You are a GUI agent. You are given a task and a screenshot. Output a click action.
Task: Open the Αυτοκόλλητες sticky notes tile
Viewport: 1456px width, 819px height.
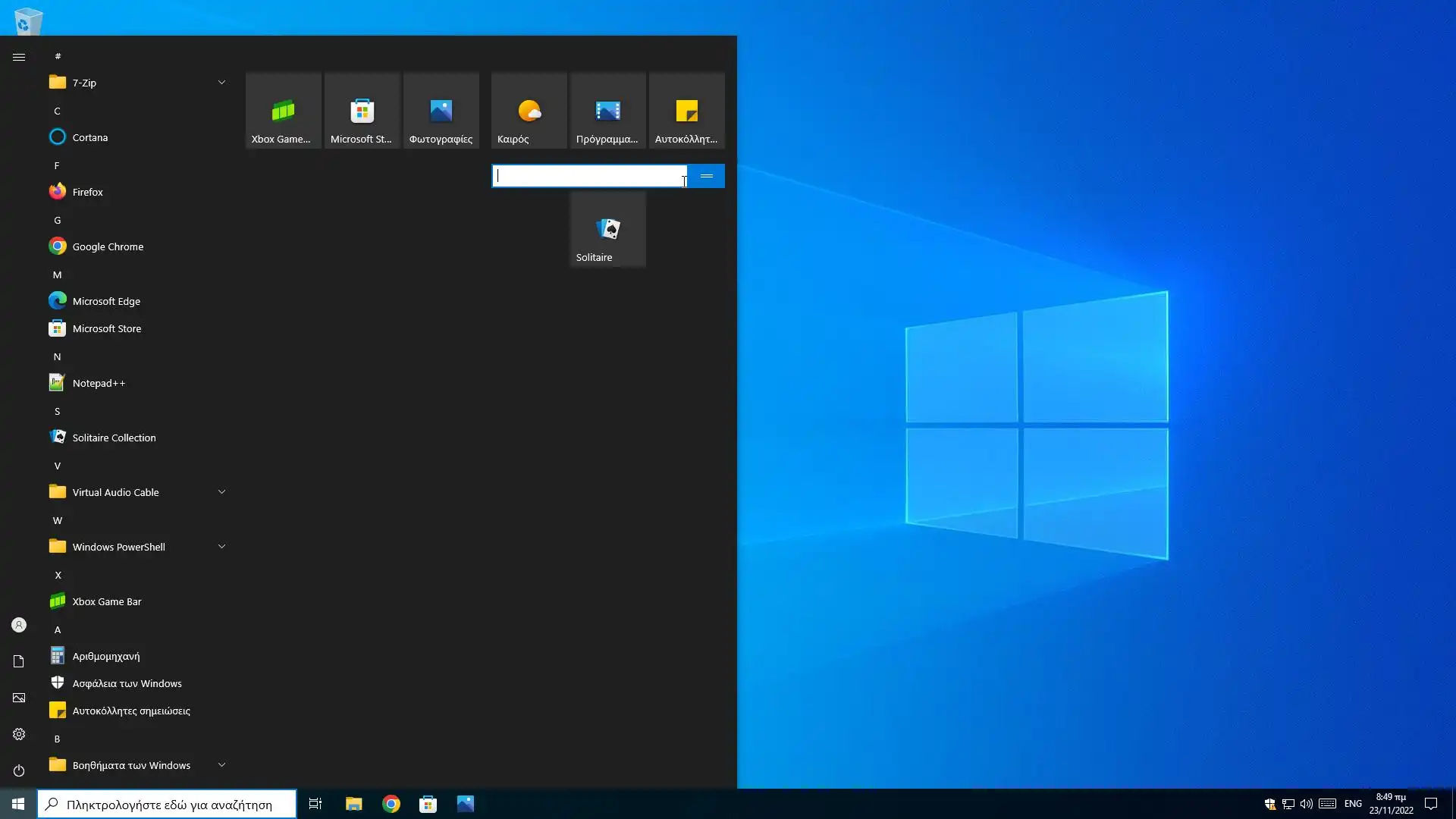pos(686,111)
